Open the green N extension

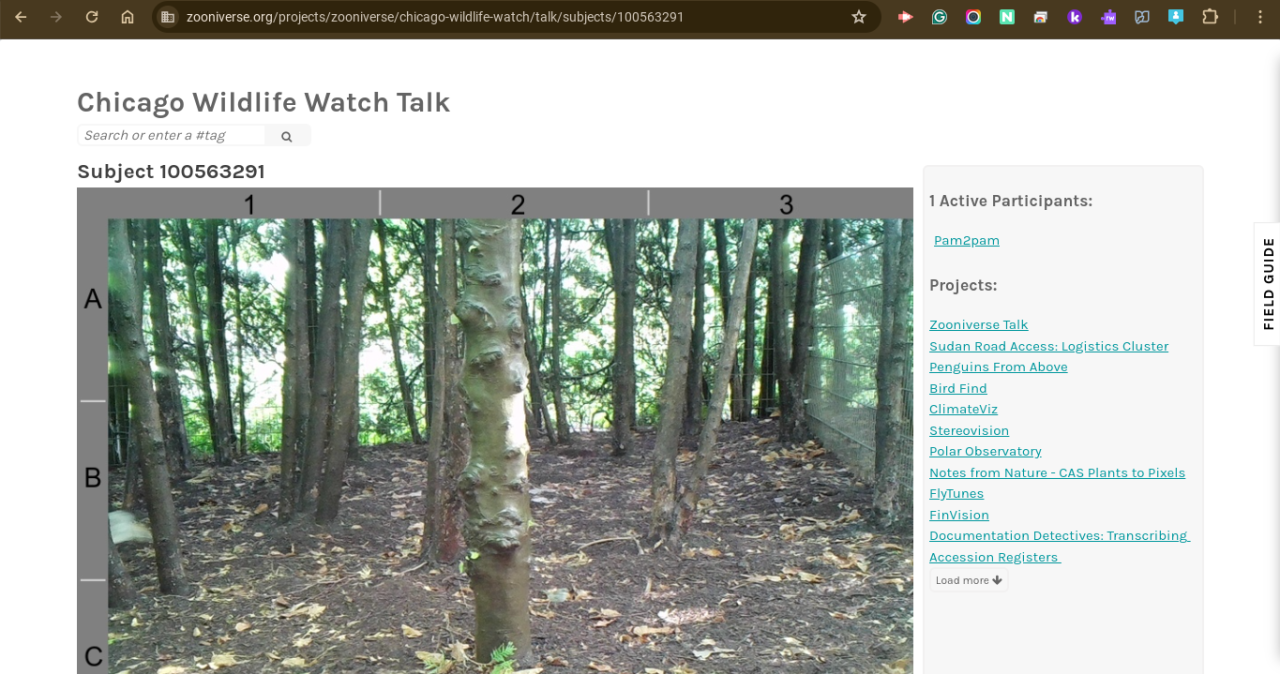click(x=1007, y=17)
